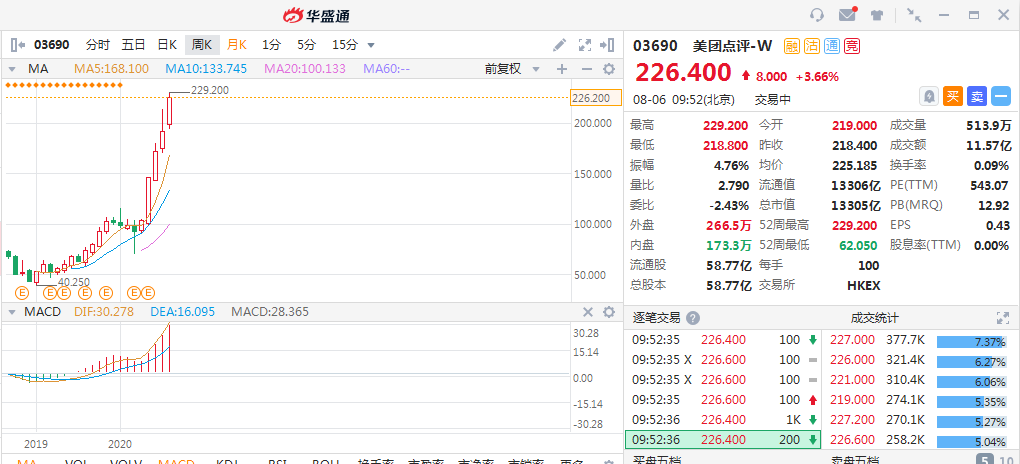Zoom out the K-line chart with minus
1020x464 pixels.
pos(586,69)
